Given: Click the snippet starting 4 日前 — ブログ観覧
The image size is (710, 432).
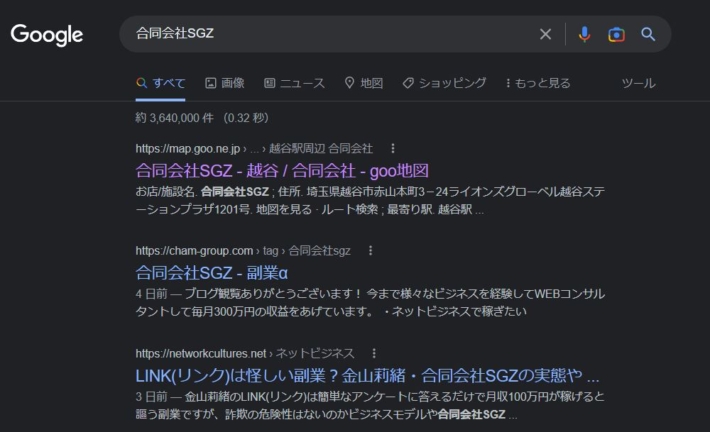Looking at the screenshot, I should [x=370, y=302].
